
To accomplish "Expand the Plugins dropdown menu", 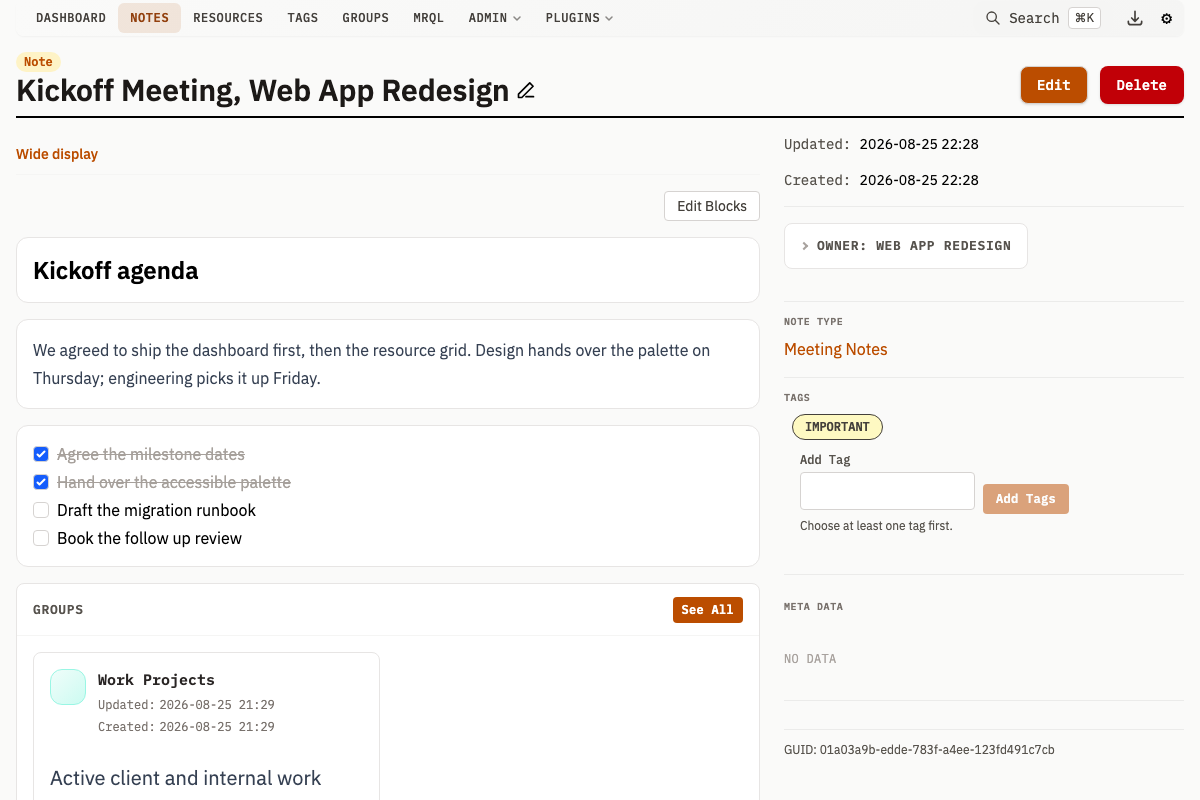I will (579, 18).
